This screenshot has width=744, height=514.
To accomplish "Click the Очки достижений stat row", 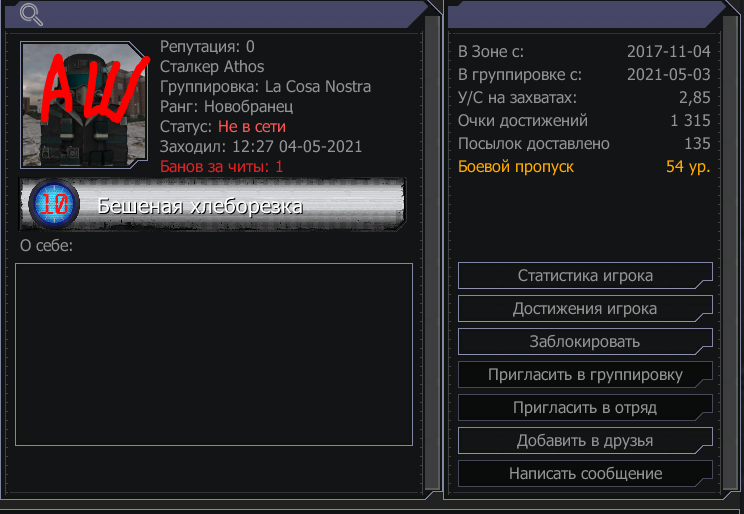I will click(584, 121).
